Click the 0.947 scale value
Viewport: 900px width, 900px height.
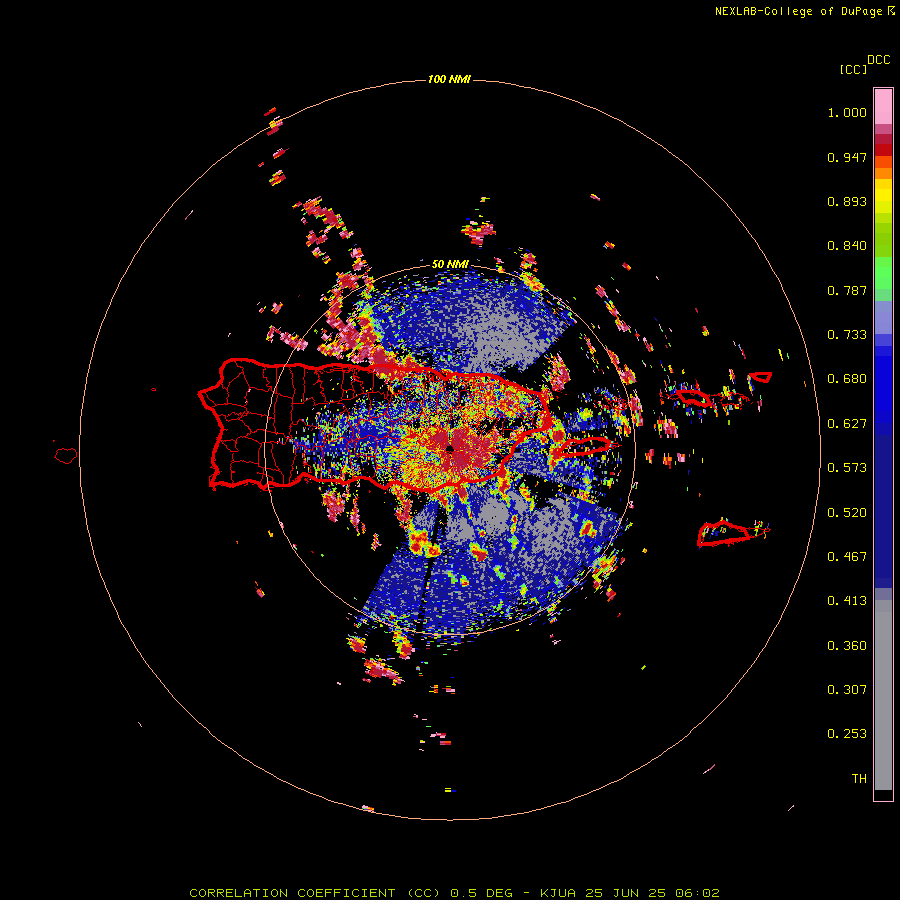click(x=847, y=157)
